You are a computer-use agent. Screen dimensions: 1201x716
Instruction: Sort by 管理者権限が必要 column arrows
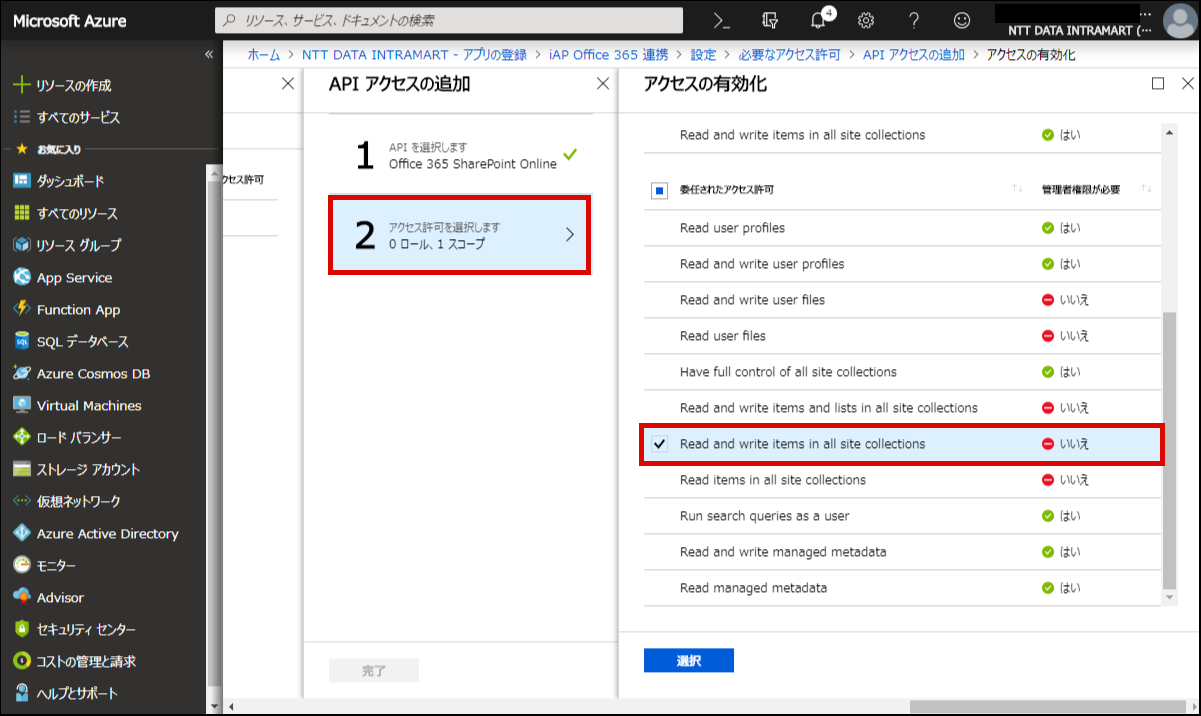pyautogui.click(x=1146, y=189)
